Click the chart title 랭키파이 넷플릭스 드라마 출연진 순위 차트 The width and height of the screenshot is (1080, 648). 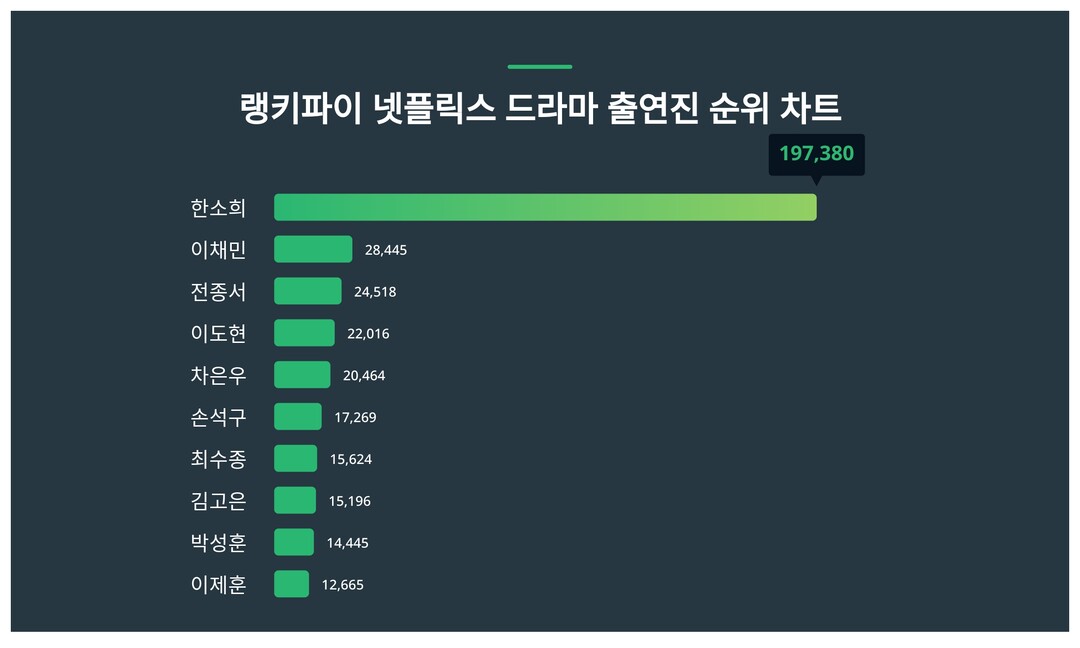click(x=540, y=108)
